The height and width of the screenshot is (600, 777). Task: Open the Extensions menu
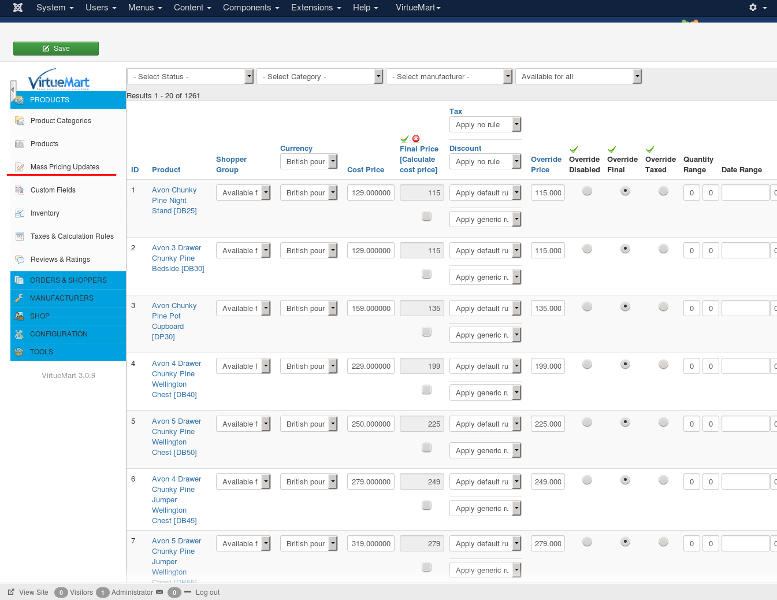(316, 7)
